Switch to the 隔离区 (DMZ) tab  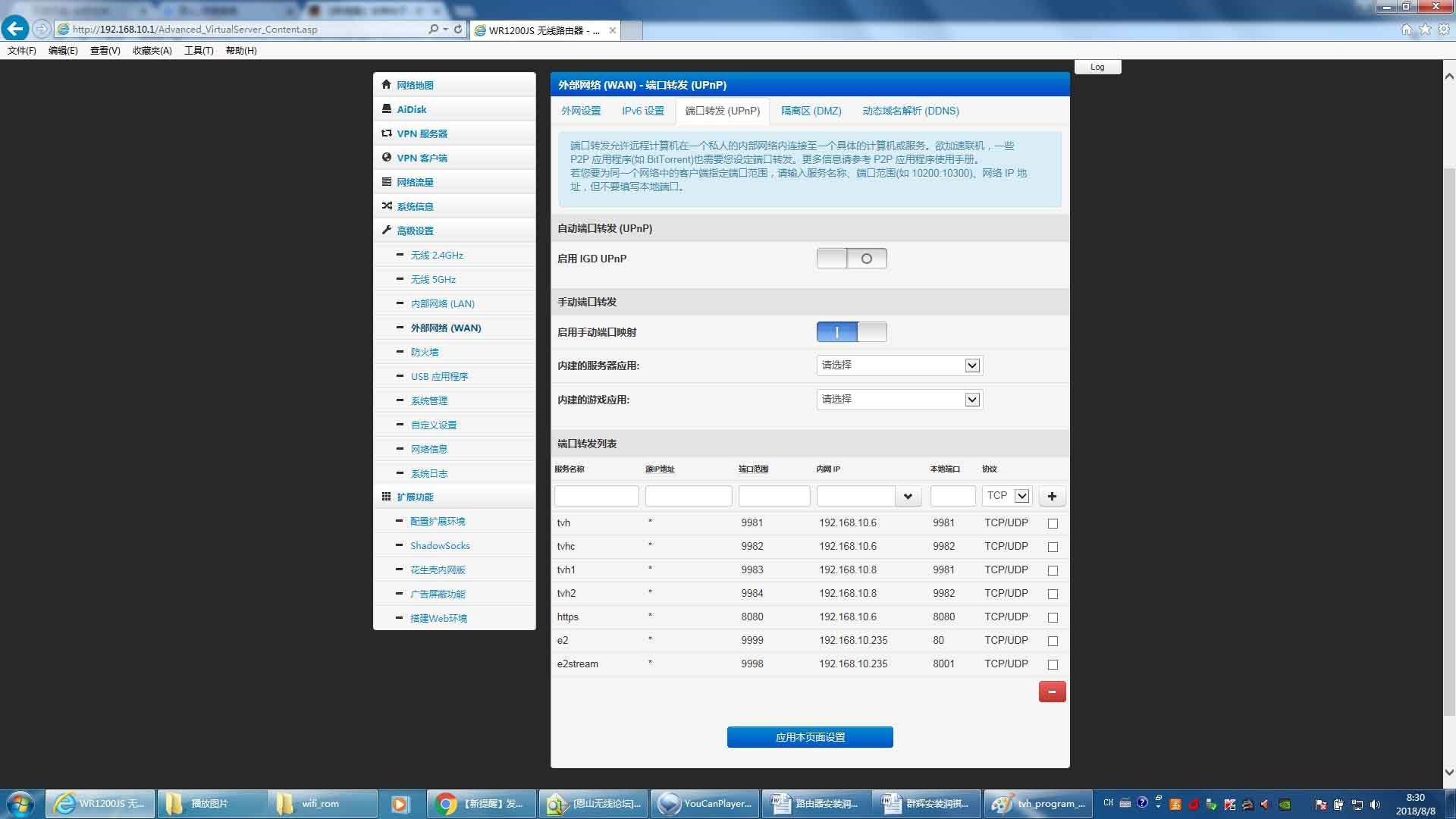[x=811, y=111]
